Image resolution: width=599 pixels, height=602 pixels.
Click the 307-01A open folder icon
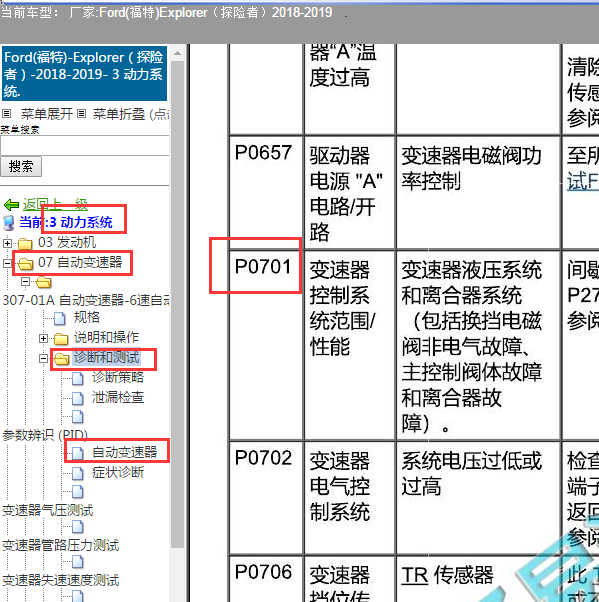43,283
